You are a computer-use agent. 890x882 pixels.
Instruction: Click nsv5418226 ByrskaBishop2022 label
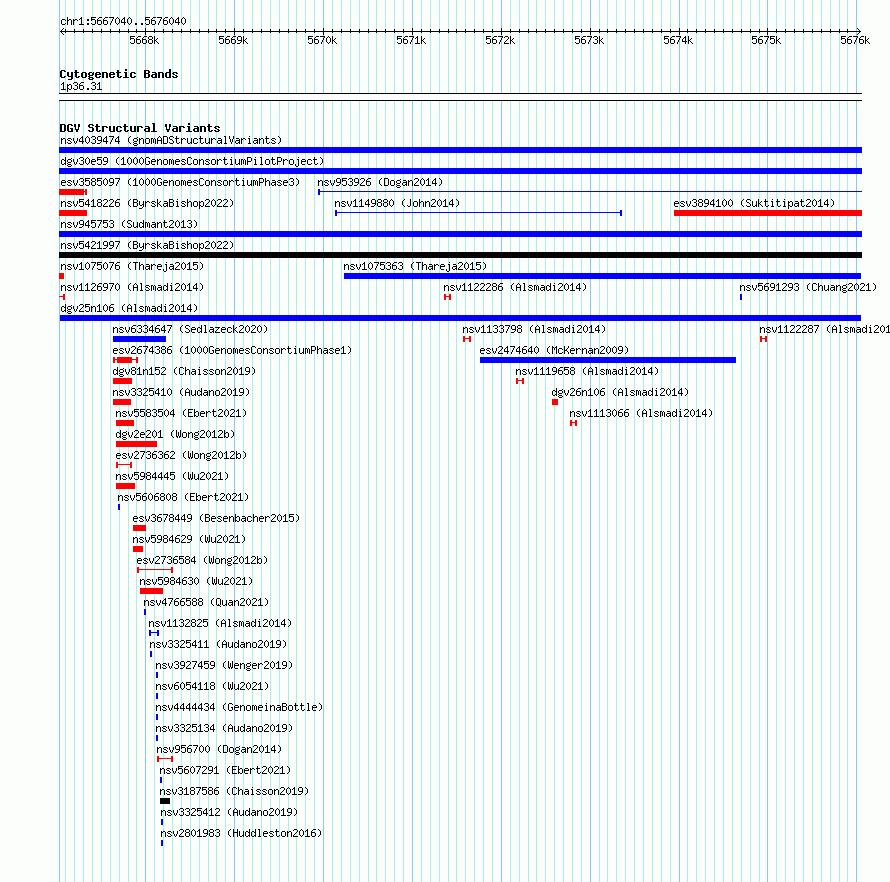pyautogui.click(x=147, y=203)
